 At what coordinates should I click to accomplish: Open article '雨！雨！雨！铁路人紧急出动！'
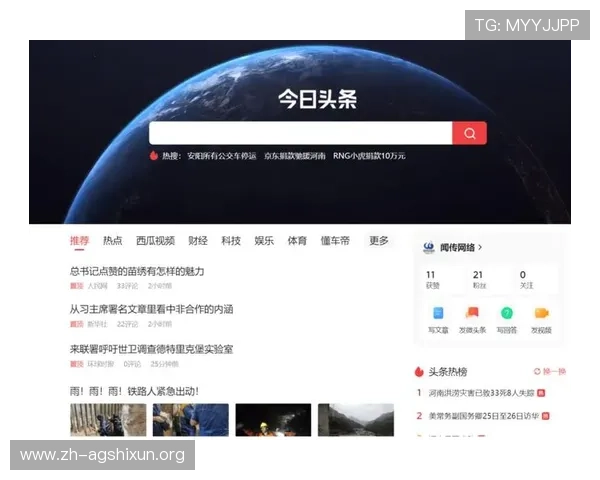pos(134,391)
